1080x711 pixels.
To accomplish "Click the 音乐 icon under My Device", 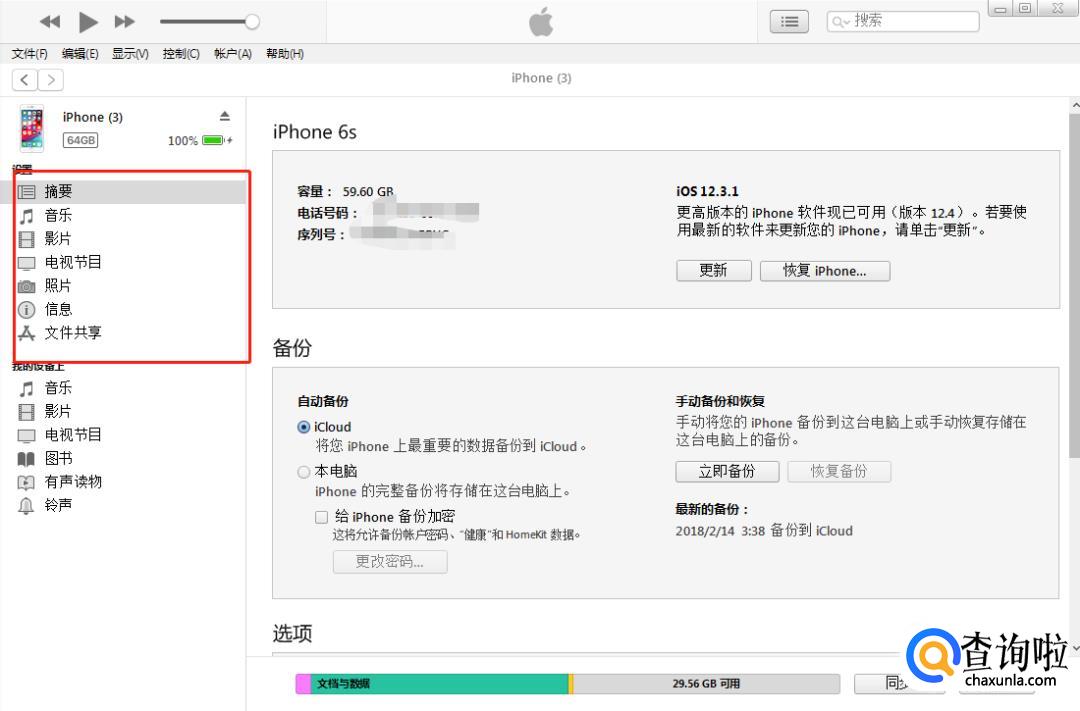I will tap(26, 389).
